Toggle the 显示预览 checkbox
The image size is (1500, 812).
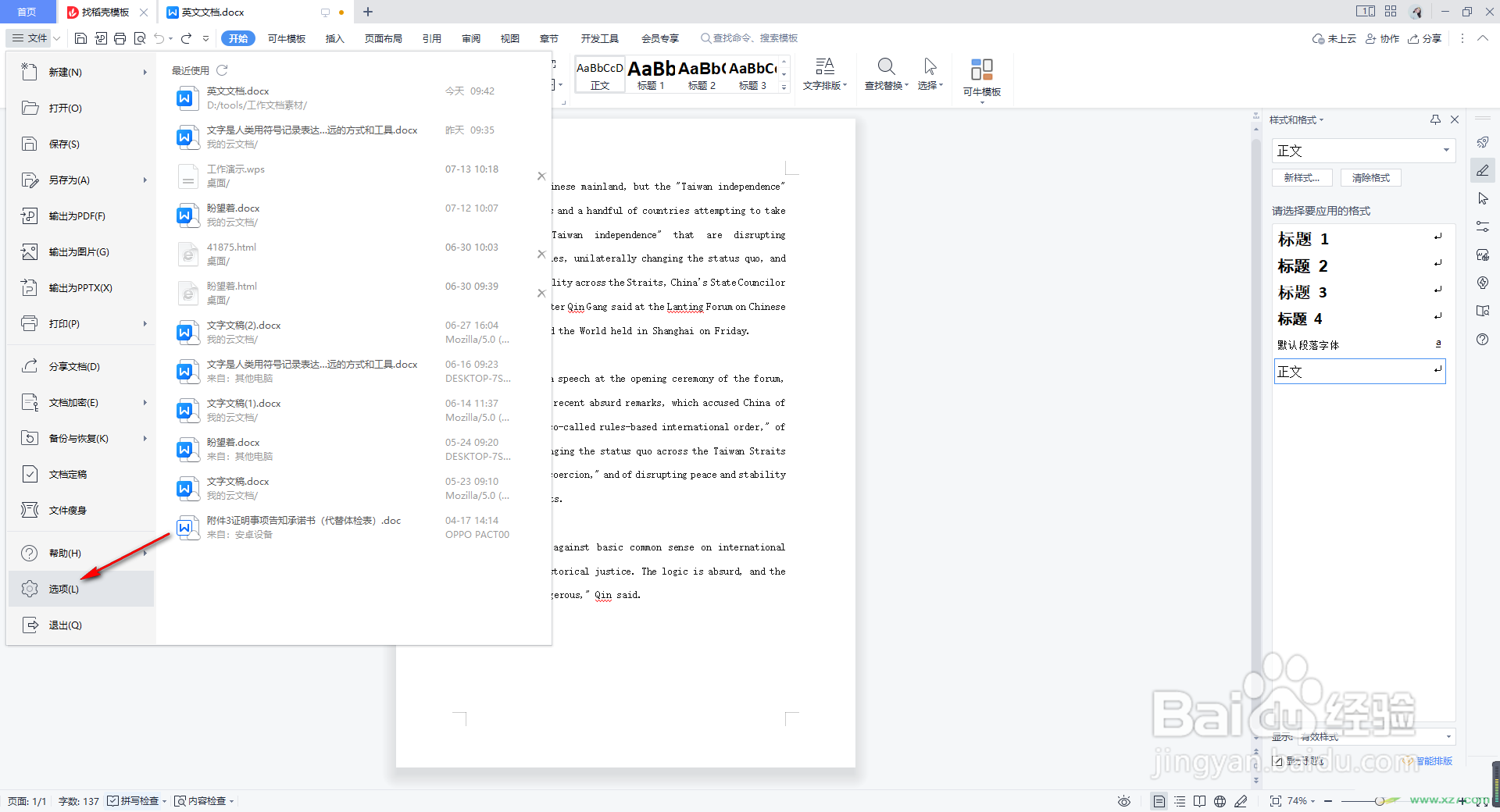(1277, 760)
